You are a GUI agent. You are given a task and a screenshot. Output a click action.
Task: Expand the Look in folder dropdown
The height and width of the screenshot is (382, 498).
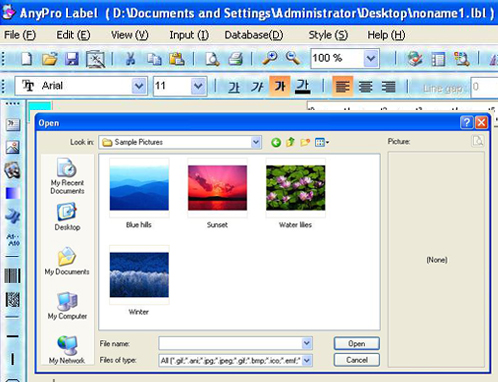pos(256,142)
